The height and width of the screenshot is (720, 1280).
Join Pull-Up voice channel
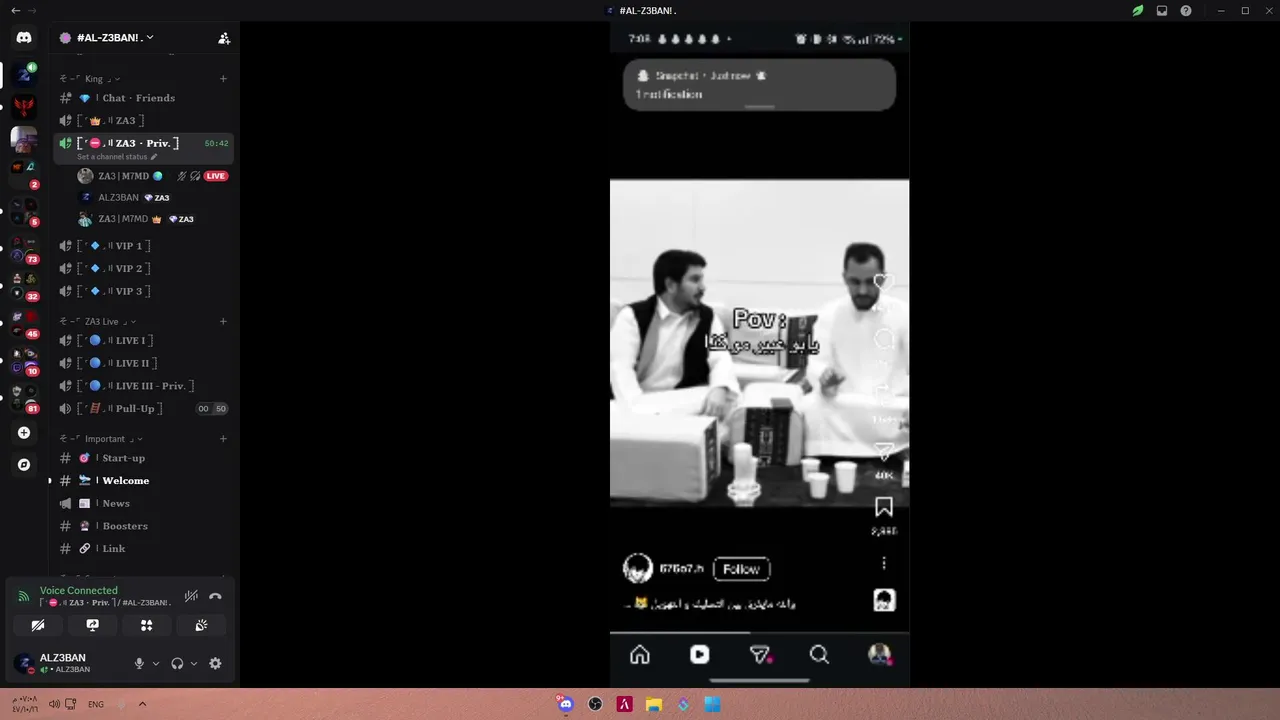click(x=143, y=409)
